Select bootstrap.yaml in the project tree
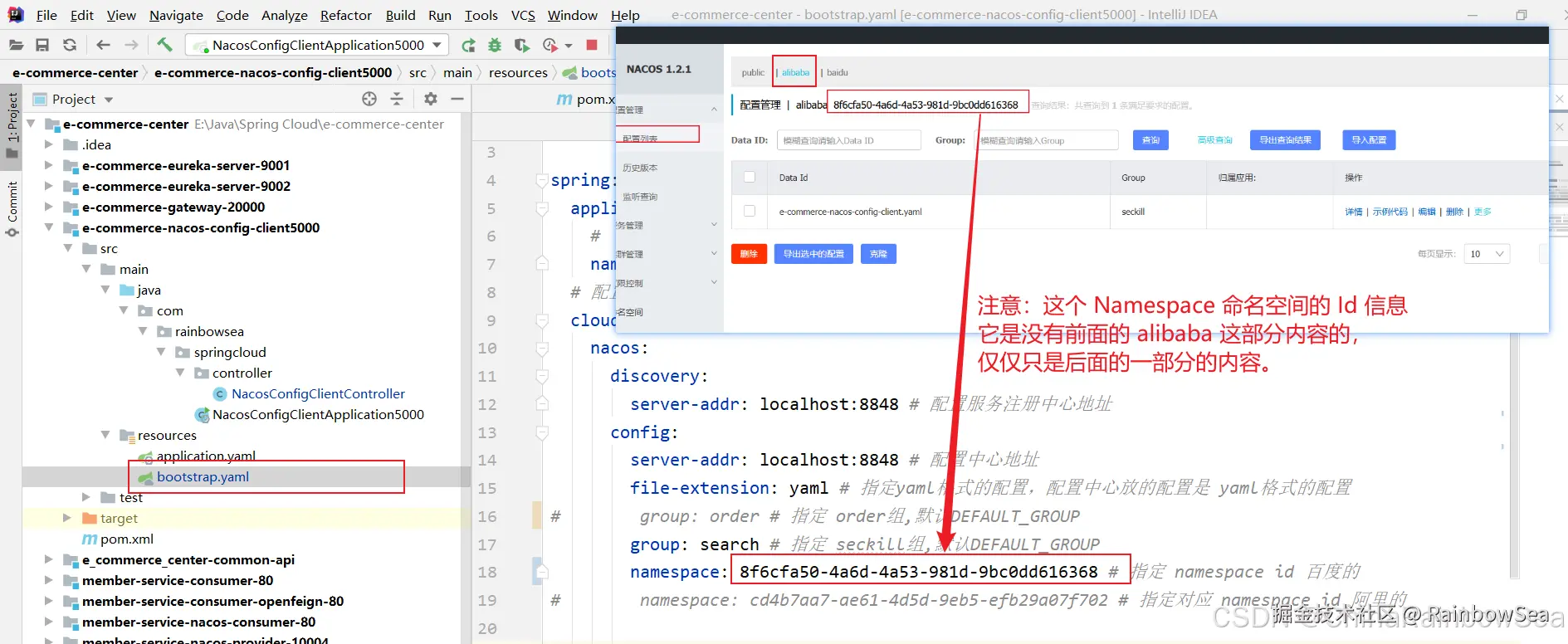Viewport: 1568px width, 644px height. point(203,477)
